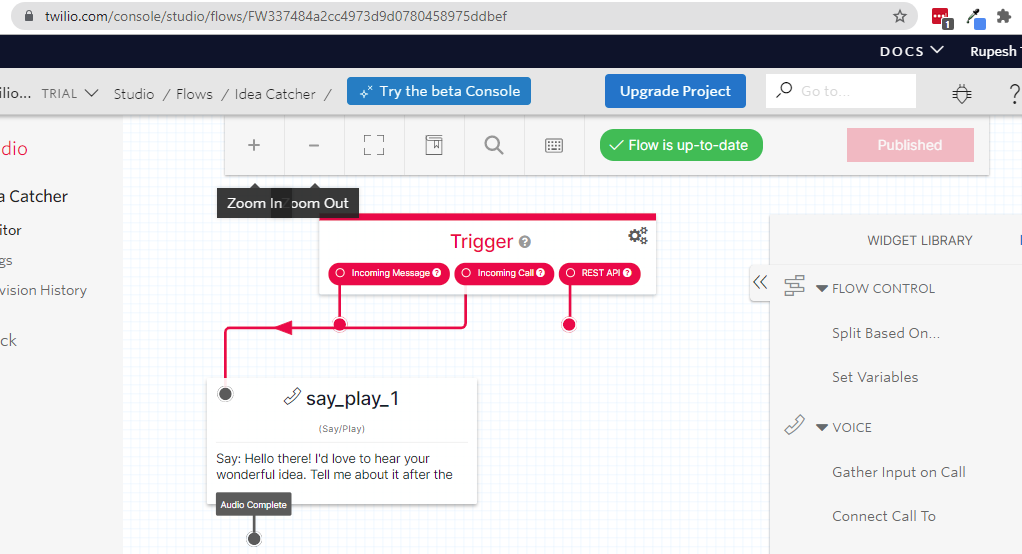This screenshot has height=554, width=1022.
Task: Click Incoming Call help icon
Action: pyautogui.click(x=540, y=273)
